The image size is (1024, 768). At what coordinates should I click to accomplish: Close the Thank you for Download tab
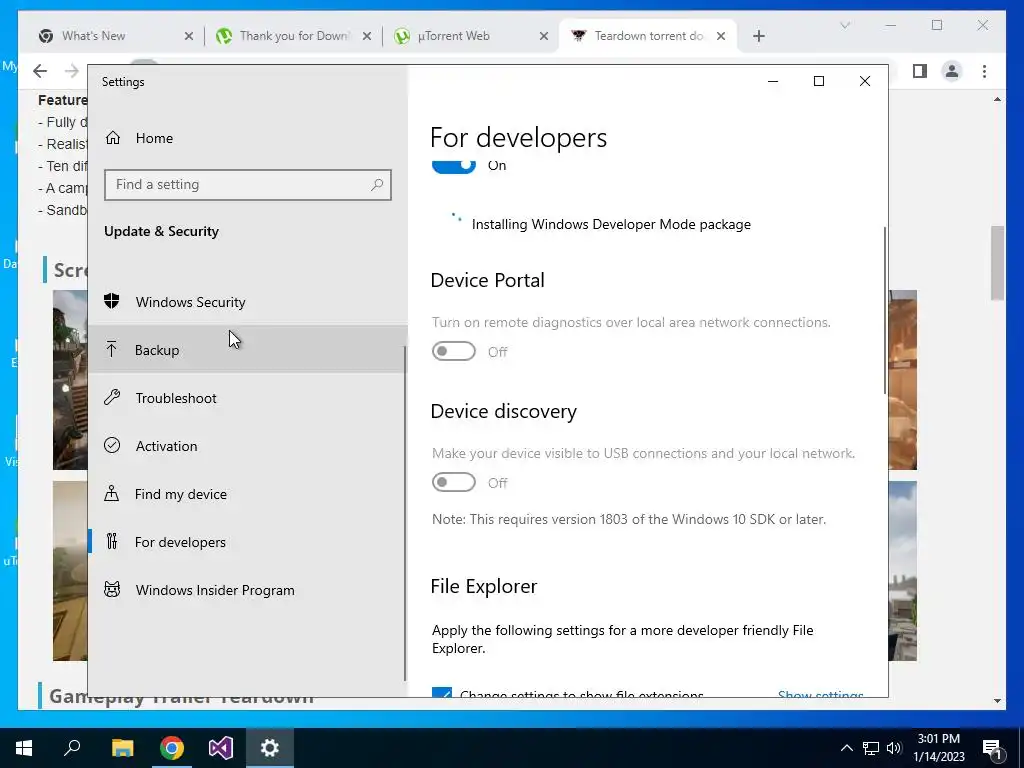367,36
